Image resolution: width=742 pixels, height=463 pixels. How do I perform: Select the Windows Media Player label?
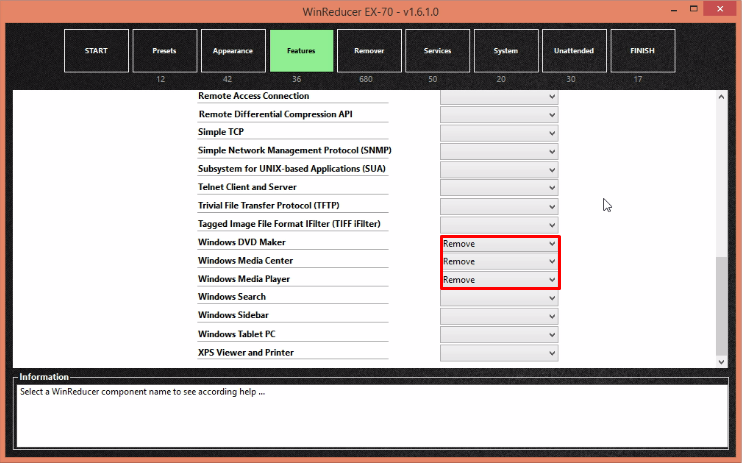pos(244,279)
